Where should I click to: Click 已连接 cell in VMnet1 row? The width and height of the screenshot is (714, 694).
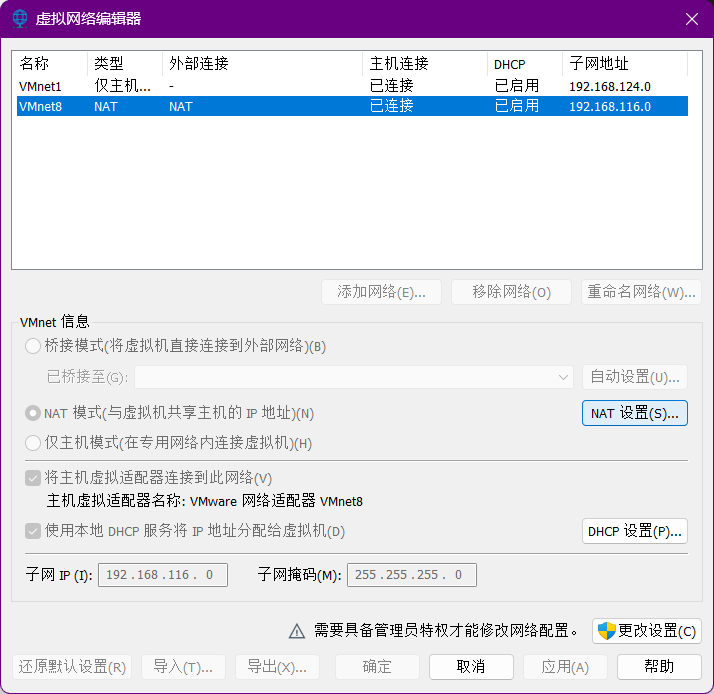[x=392, y=86]
